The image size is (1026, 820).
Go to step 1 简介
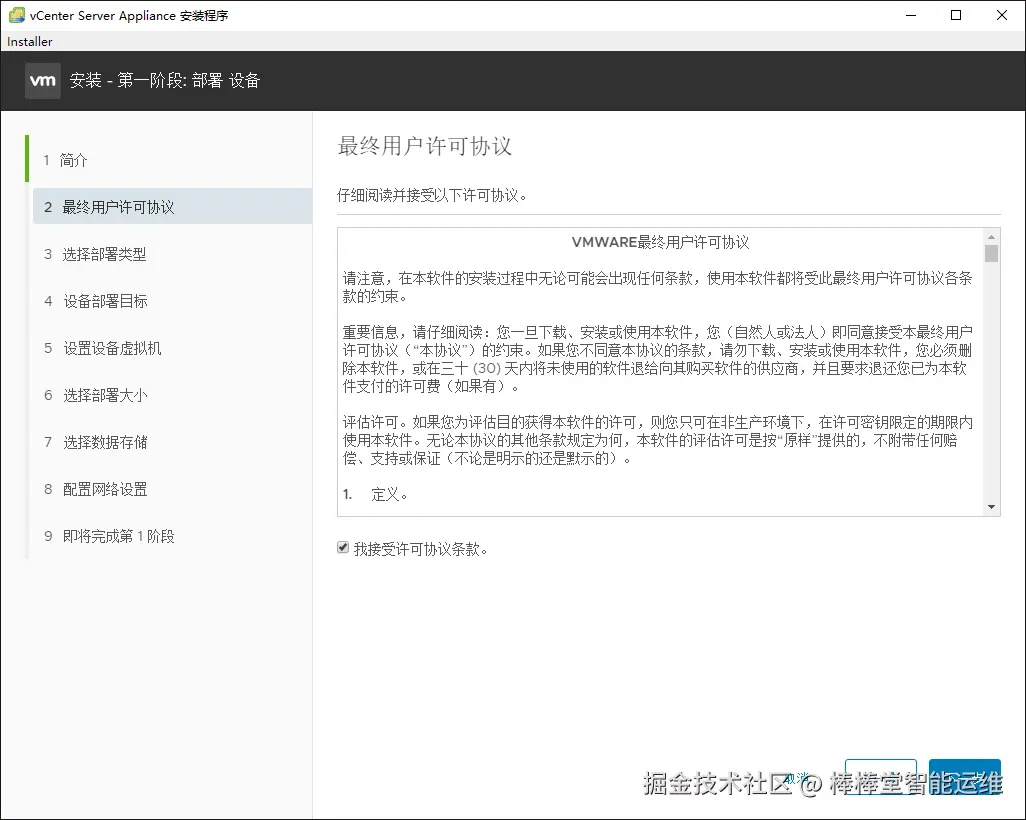point(65,160)
